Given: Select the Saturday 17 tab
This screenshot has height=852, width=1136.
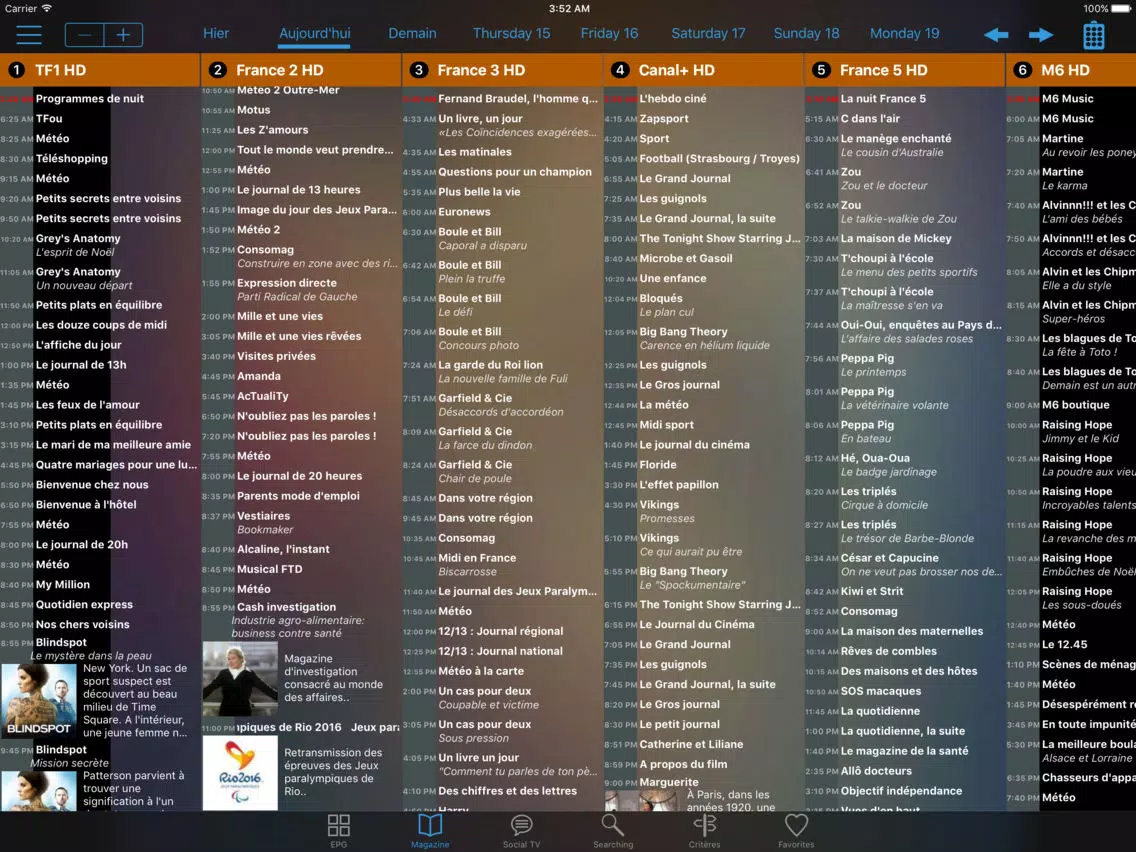Looking at the screenshot, I should 708,33.
